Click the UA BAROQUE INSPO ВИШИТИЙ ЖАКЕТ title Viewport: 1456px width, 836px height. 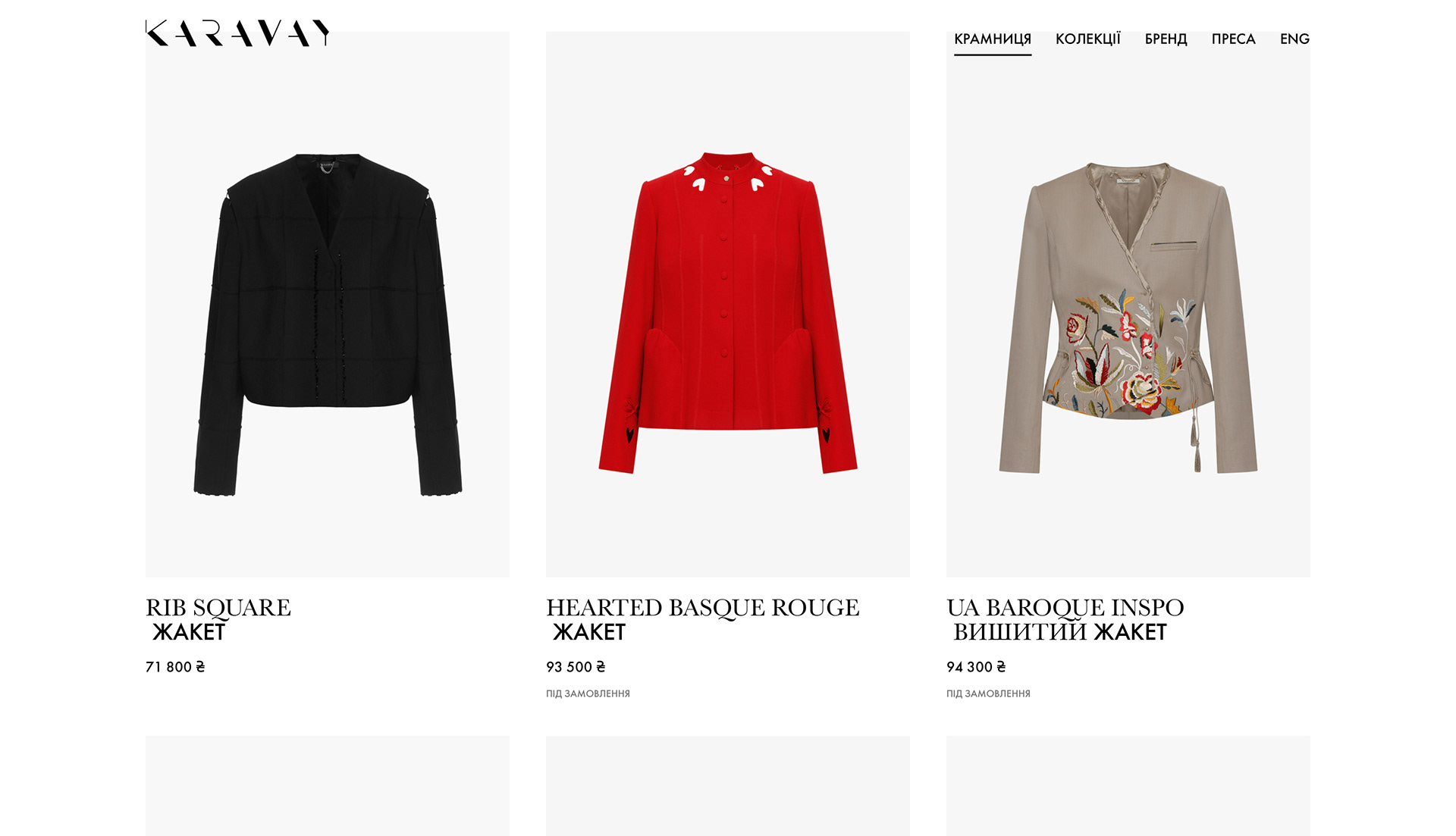1065,619
